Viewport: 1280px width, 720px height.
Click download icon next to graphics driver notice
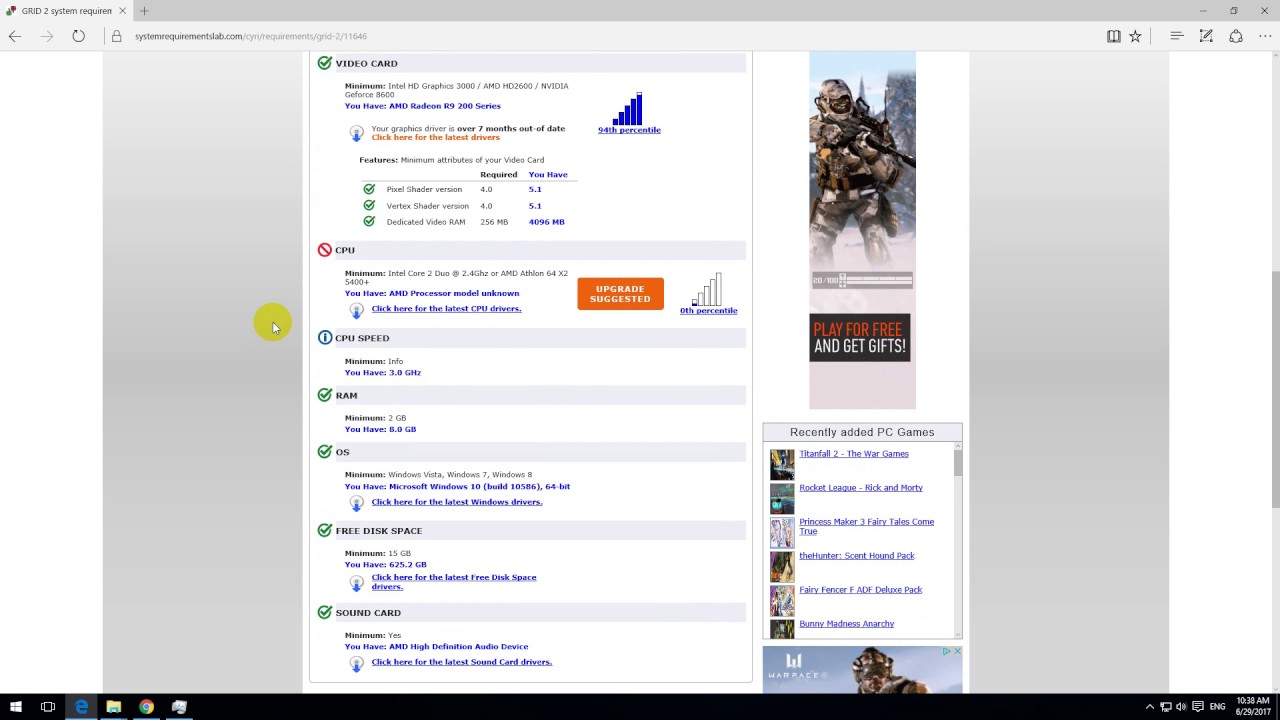[x=356, y=133]
